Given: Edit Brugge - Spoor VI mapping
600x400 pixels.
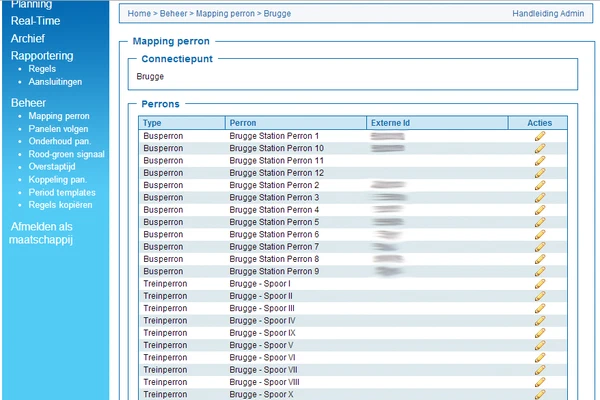Looking at the screenshot, I should pos(540,358).
